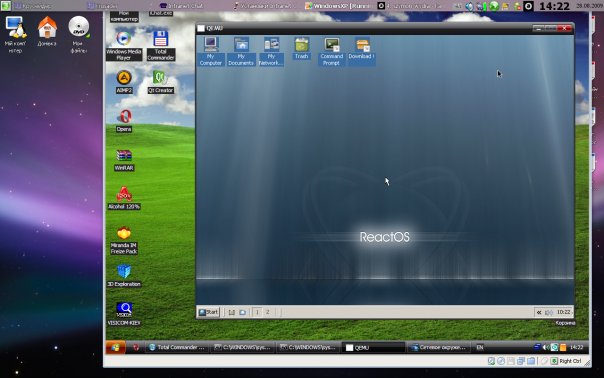Screen dimensions: 604x378
Task: Open My Computer icon in ReactOS
Action: point(210,51)
